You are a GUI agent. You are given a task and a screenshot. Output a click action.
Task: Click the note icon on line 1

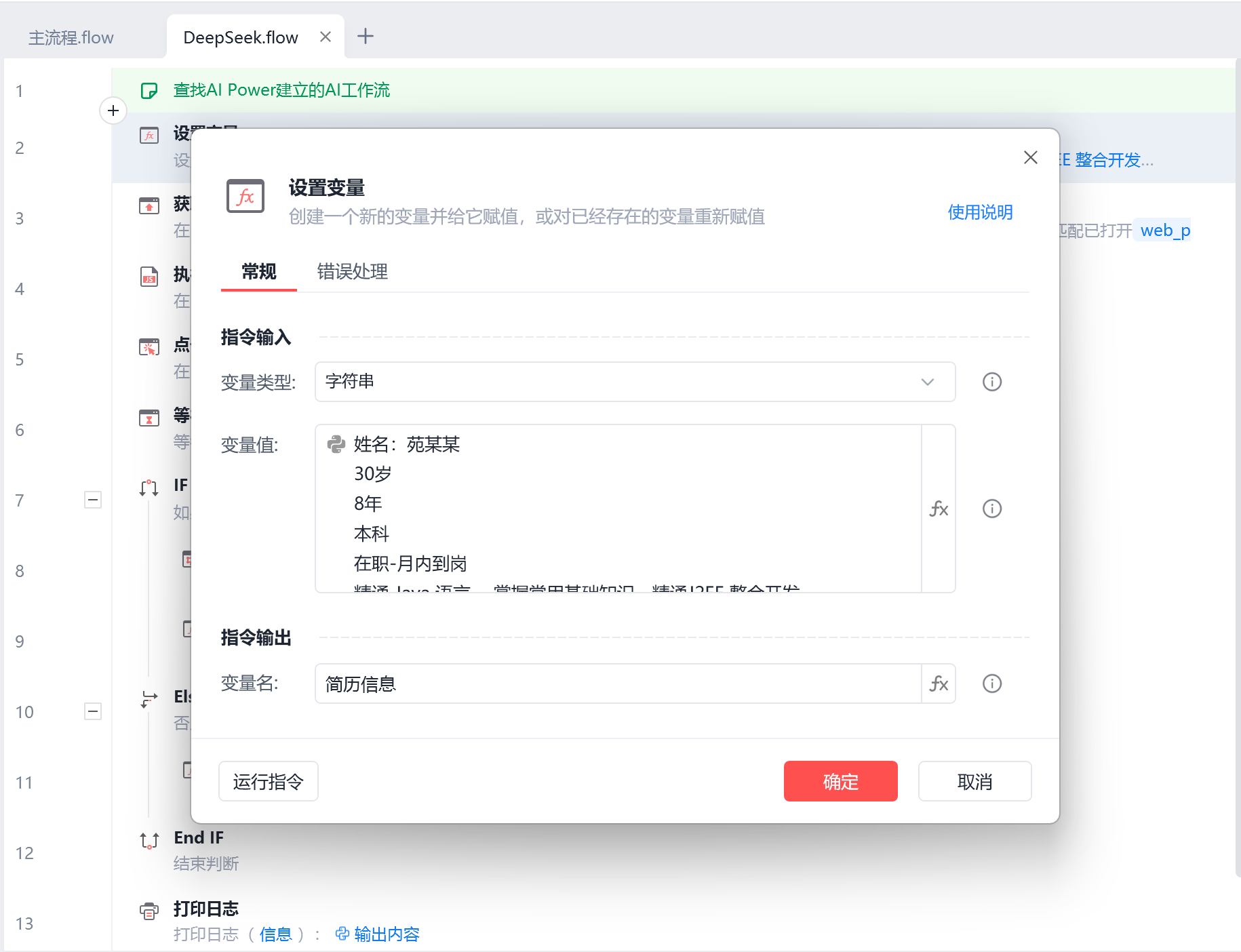tap(149, 91)
